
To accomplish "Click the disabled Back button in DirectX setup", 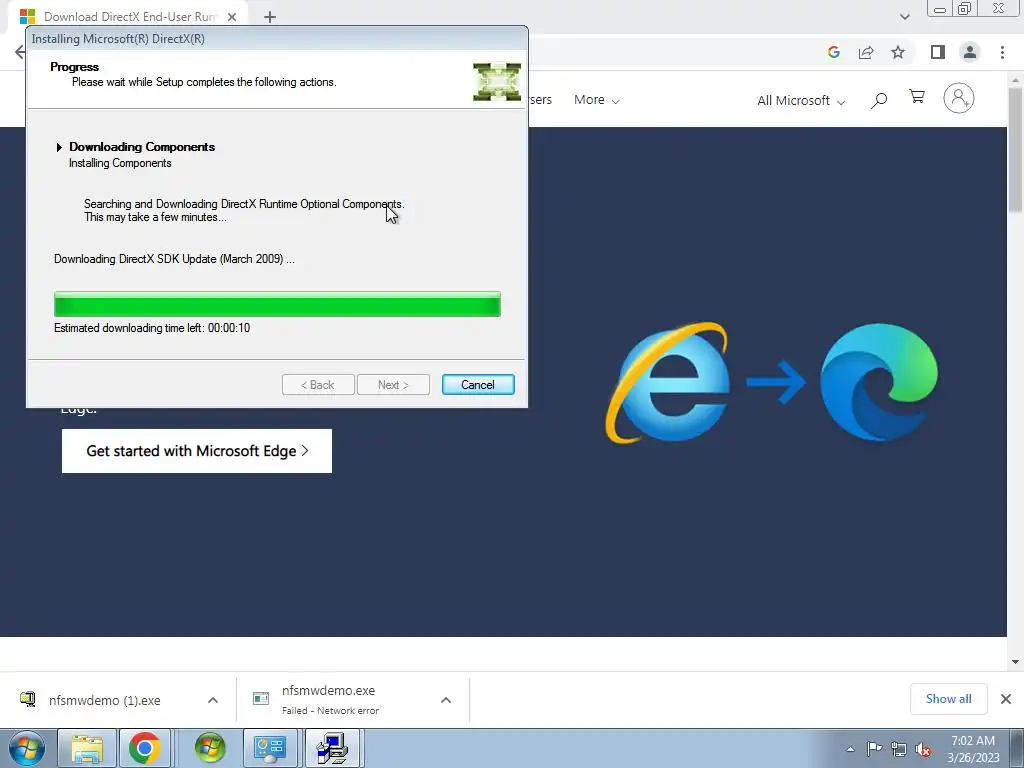I will coord(318,385).
